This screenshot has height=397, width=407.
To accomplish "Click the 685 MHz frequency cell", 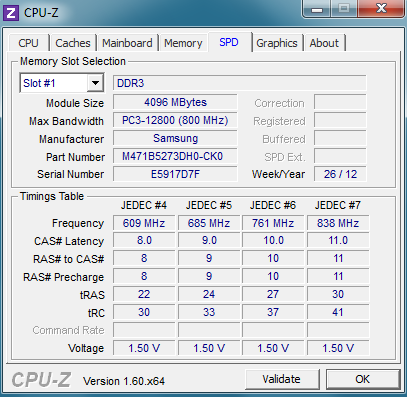I will (209, 223).
